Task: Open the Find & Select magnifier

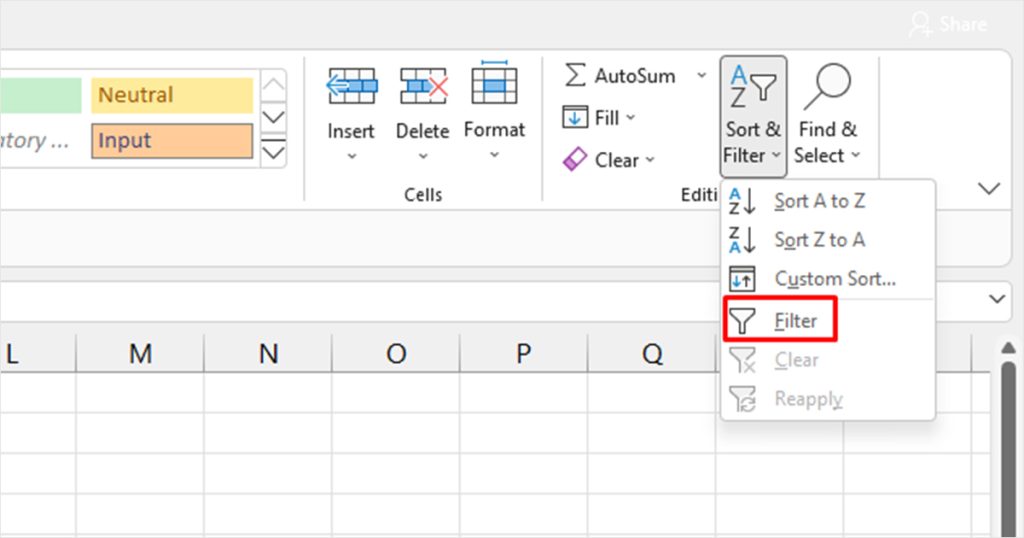Action: point(826,88)
